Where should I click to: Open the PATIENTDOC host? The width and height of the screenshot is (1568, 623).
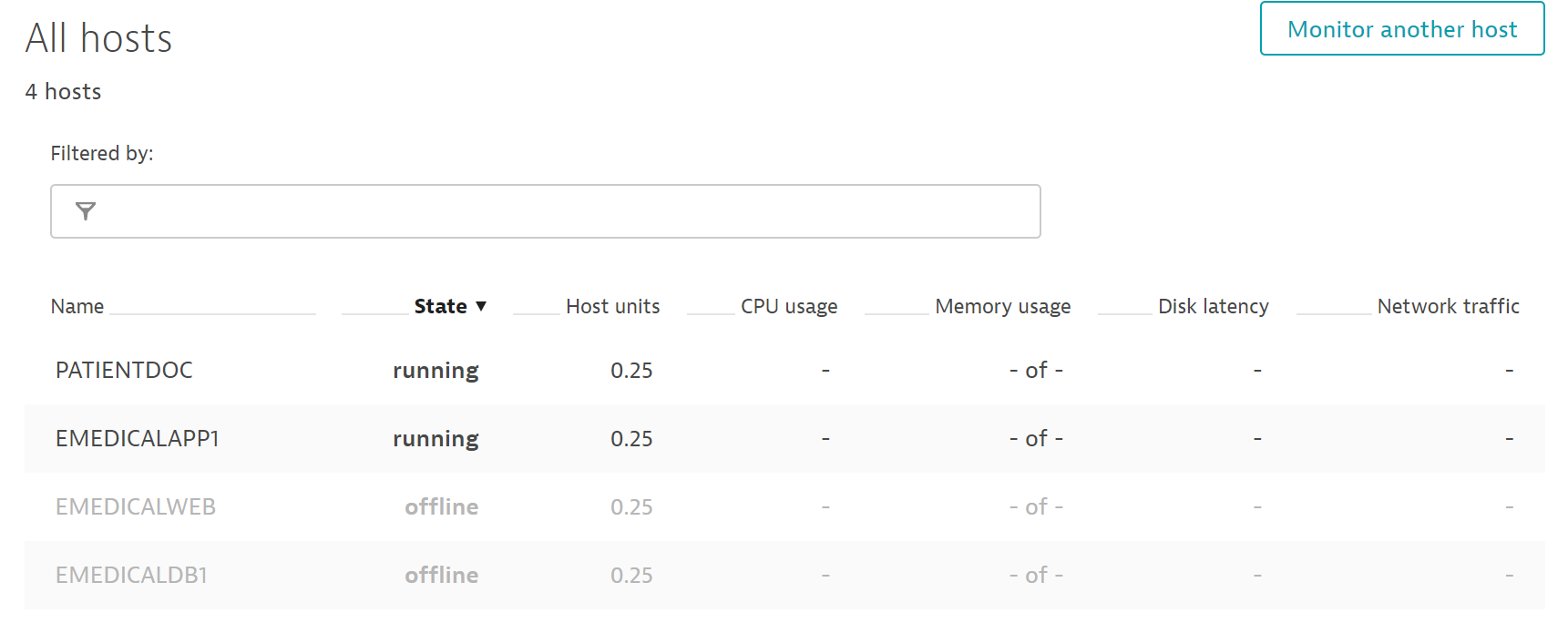tap(124, 371)
